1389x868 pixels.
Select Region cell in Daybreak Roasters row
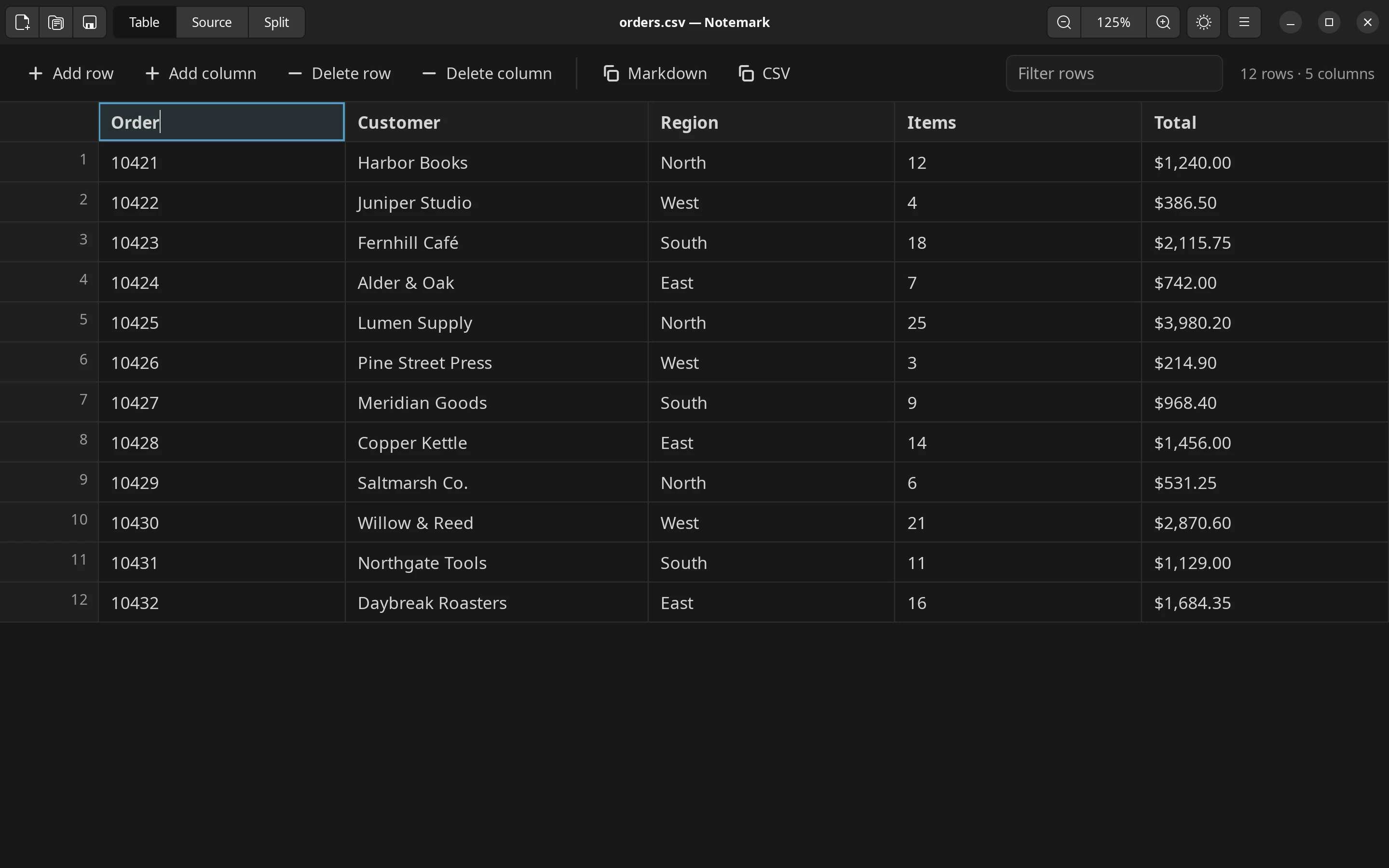click(771, 603)
